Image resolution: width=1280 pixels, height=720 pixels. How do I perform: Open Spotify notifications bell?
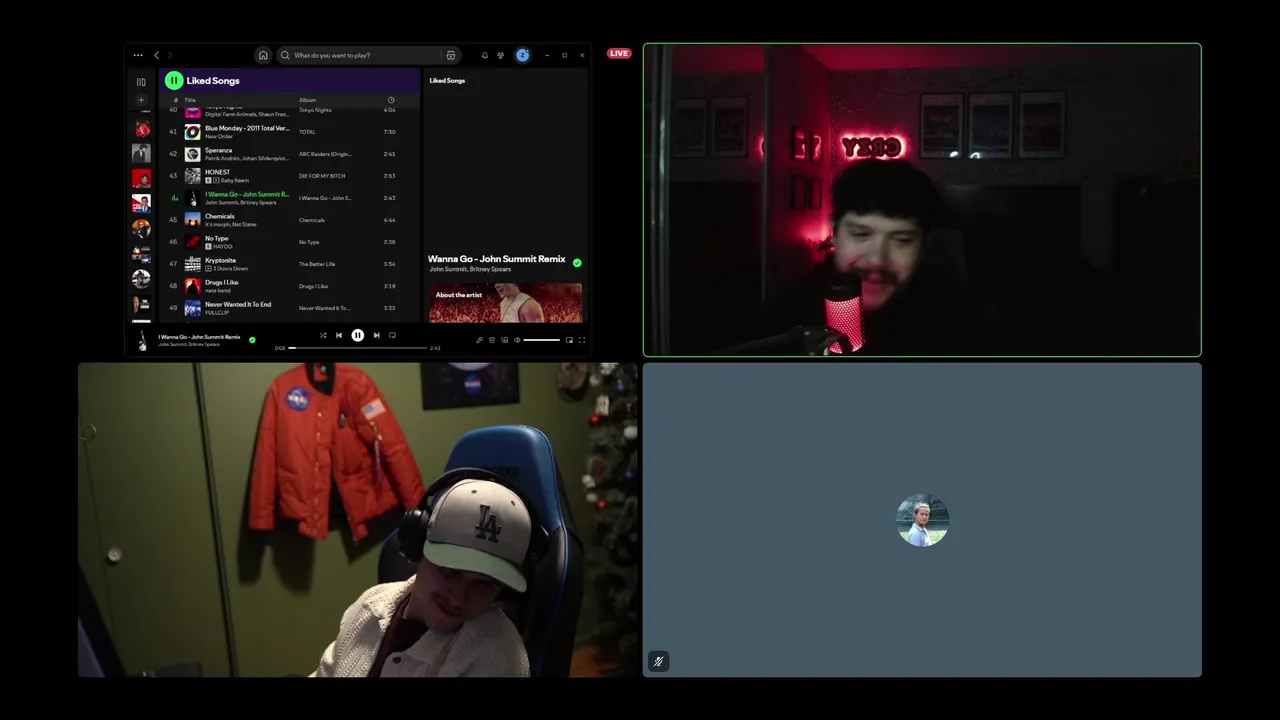tap(485, 55)
